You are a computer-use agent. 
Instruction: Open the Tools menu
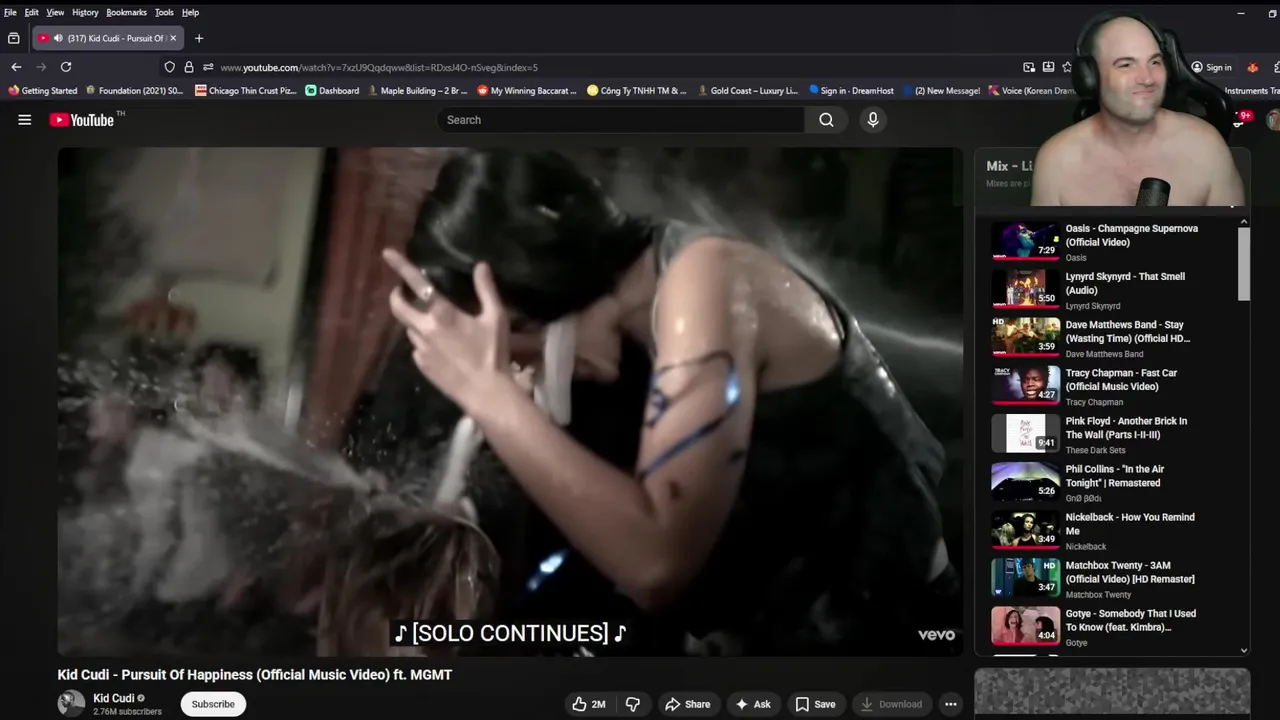coord(164,12)
